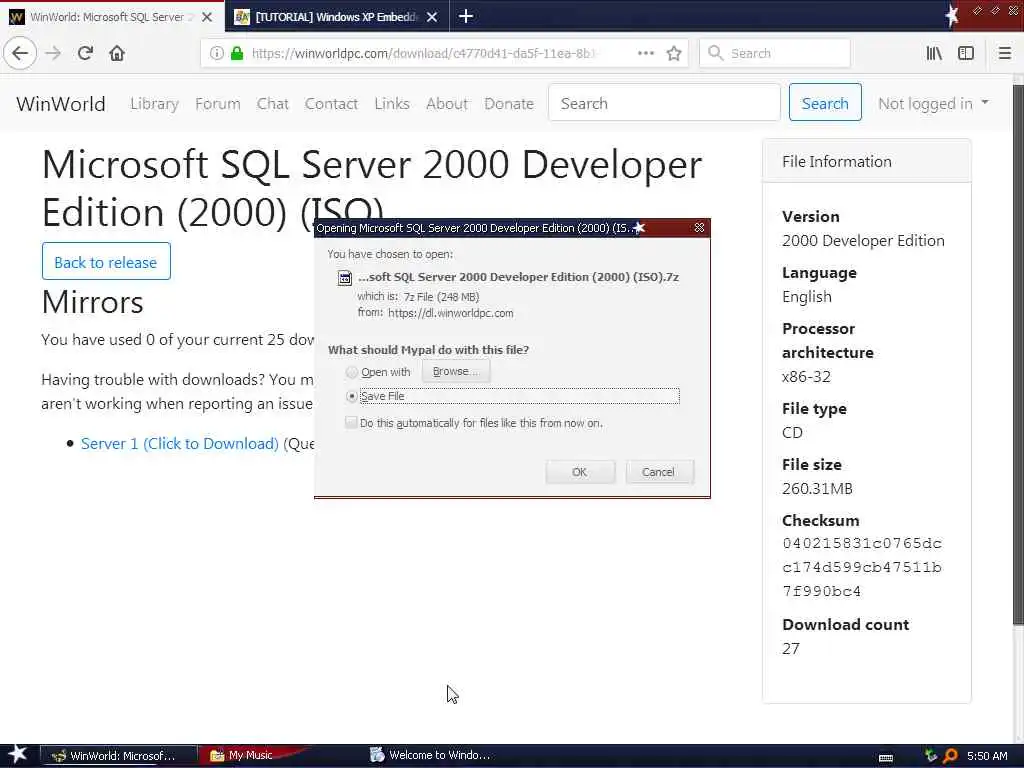1024x768 pixels.
Task: Close the WinWorld tab
Action: (x=207, y=17)
